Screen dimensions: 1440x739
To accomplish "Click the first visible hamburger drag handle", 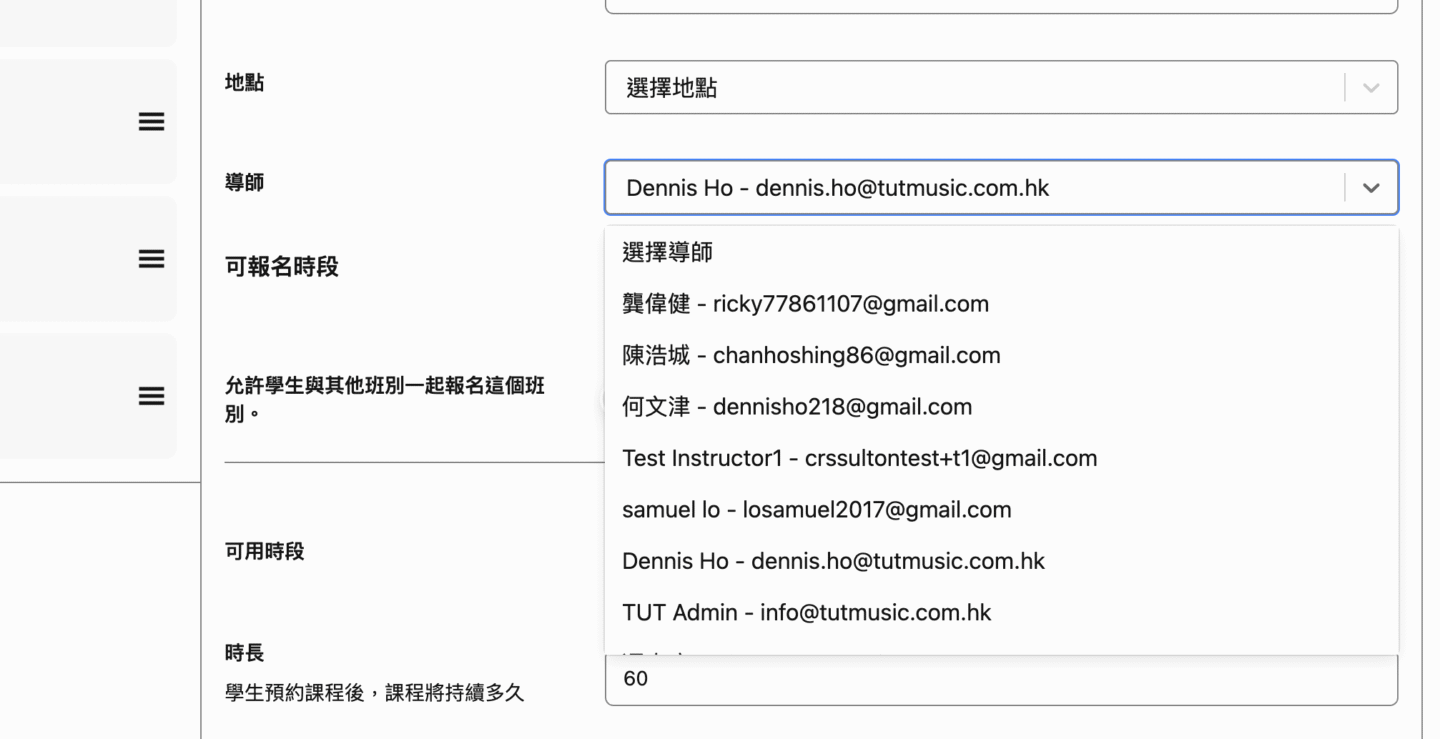I will coord(151,122).
